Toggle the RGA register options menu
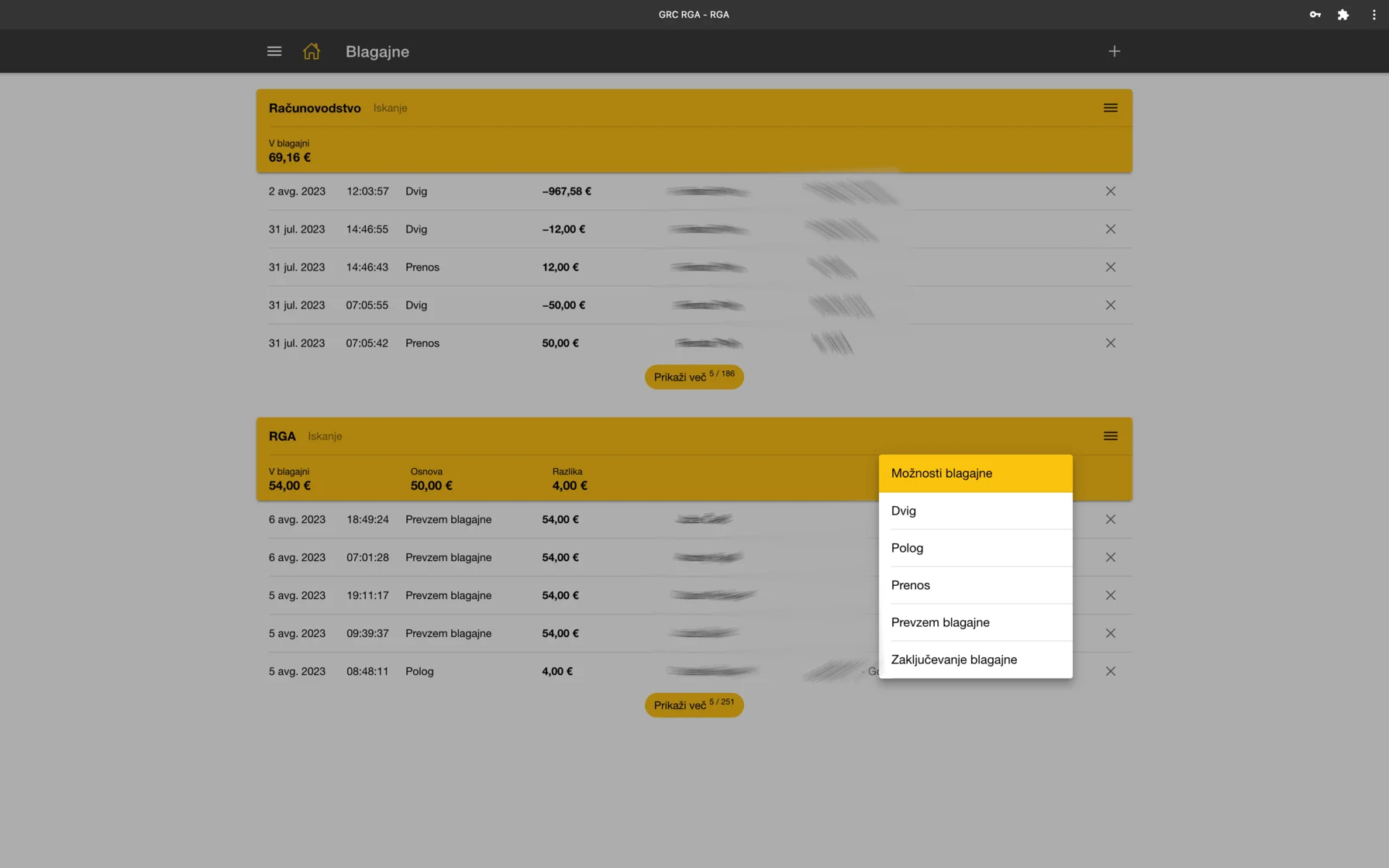1389x868 pixels. 1110,436
